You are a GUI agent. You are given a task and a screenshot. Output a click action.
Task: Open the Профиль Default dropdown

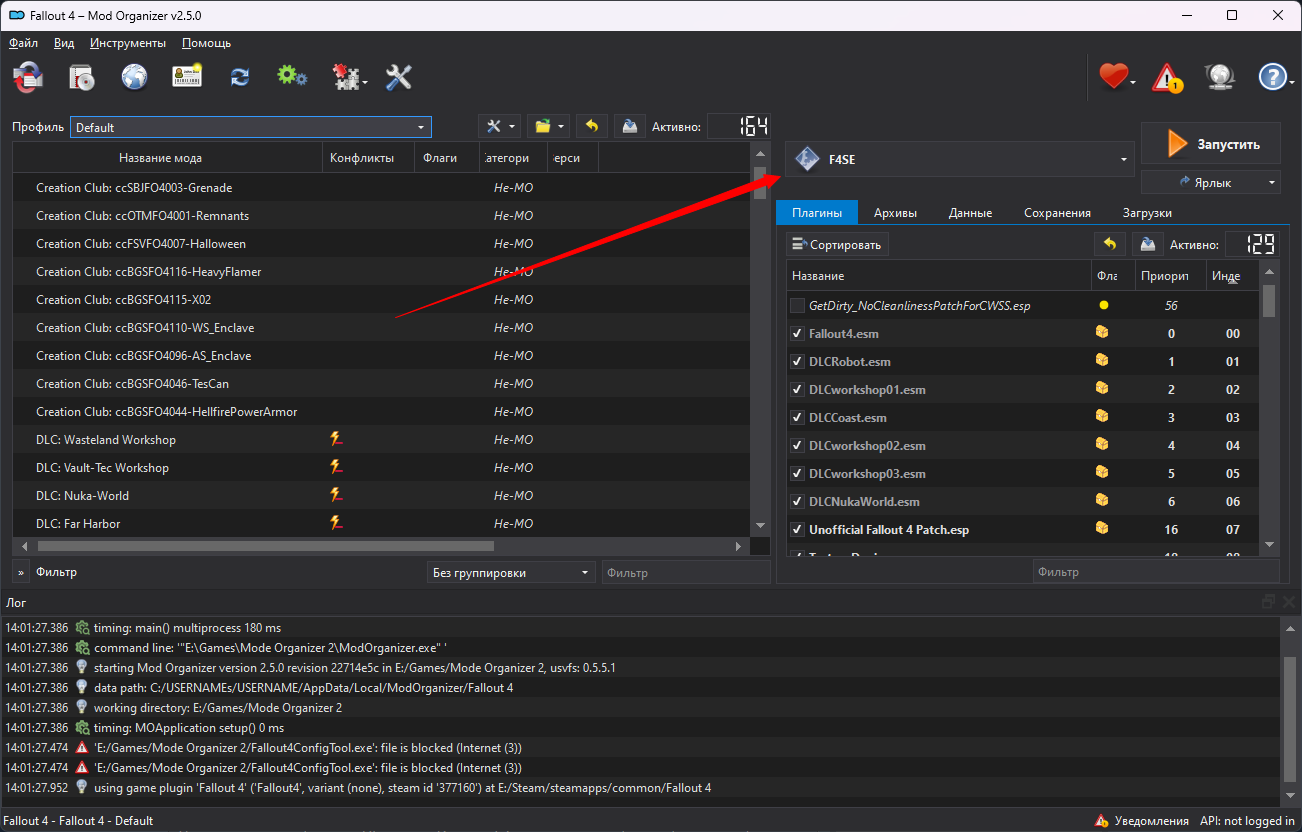tap(251, 127)
